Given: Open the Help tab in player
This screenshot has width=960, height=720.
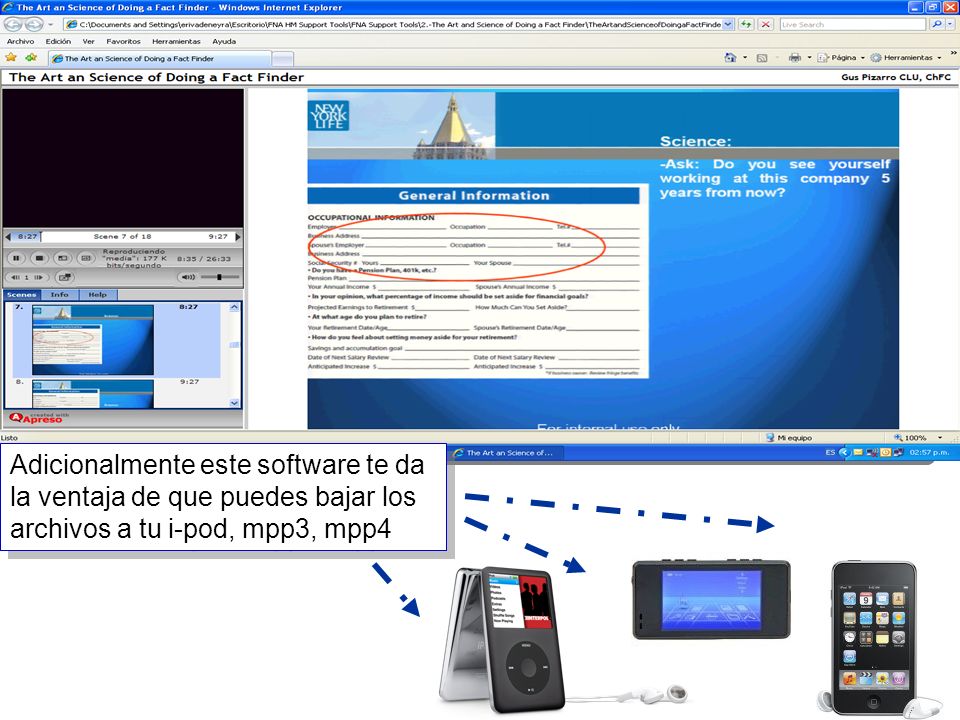Looking at the screenshot, I should point(97,294).
